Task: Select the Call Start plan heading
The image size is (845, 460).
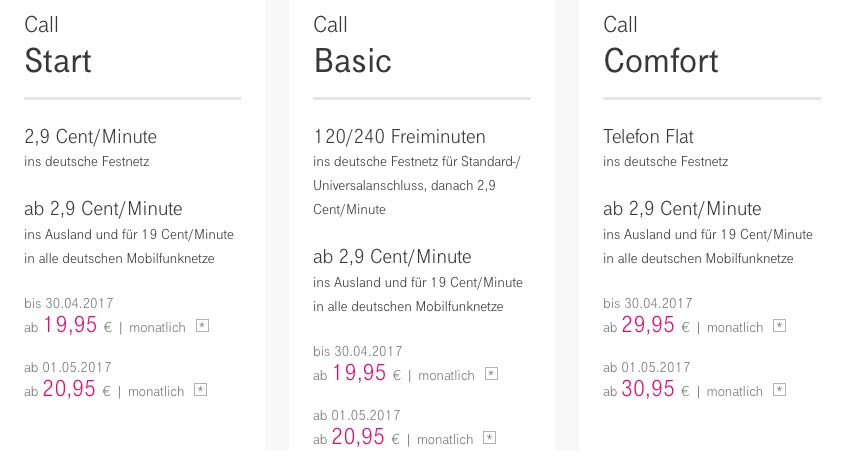Action: pos(58,60)
